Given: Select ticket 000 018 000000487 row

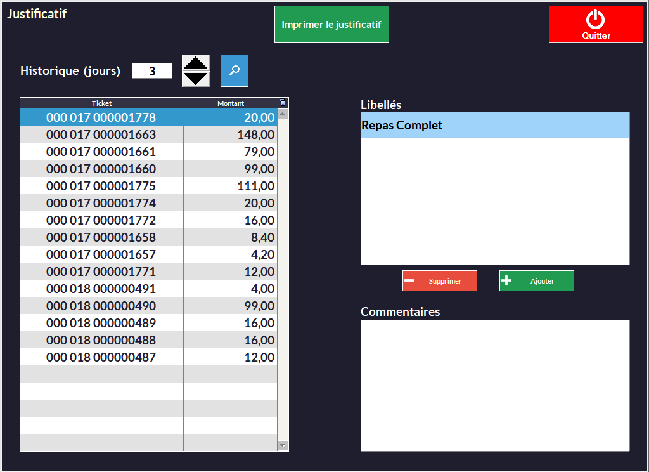Looking at the screenshot, I should pyautogui.click(x=101, y=357).
